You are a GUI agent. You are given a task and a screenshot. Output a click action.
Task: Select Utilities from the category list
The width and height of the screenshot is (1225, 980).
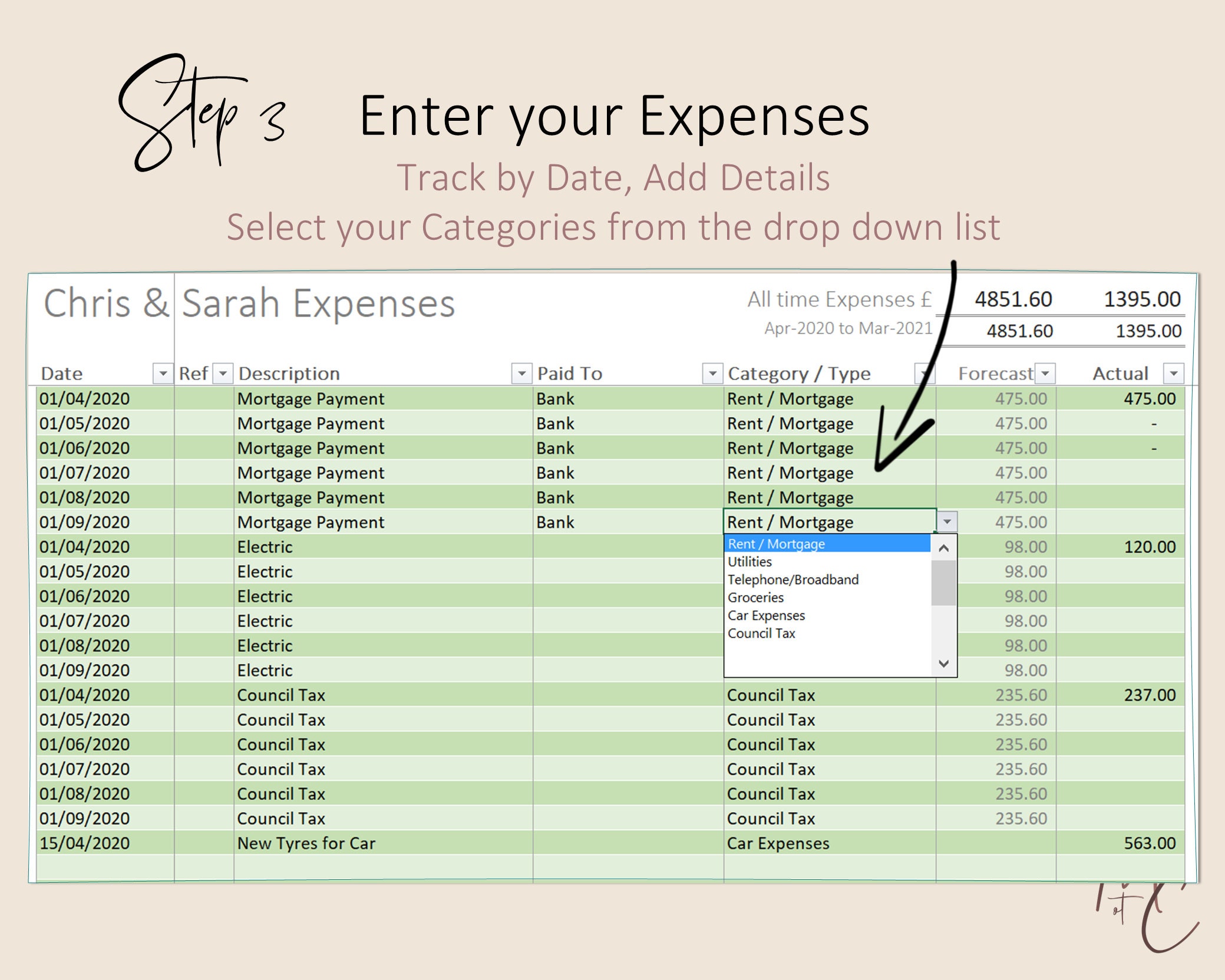tap(749, 562)
